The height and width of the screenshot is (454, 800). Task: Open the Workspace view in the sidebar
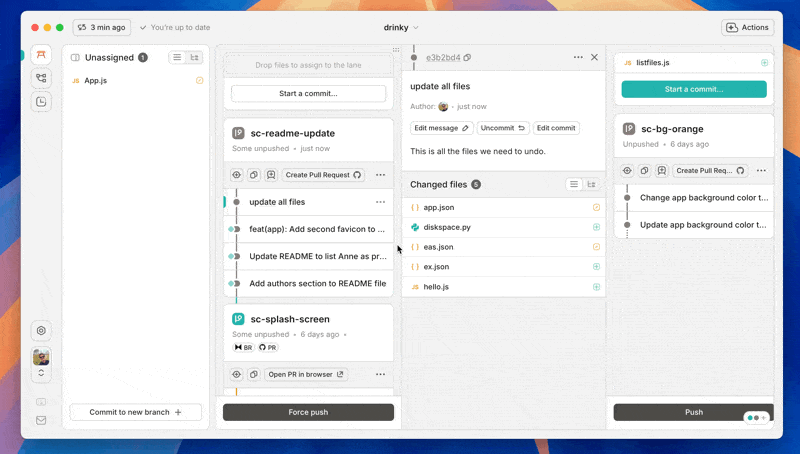click(x=41, y=55)
